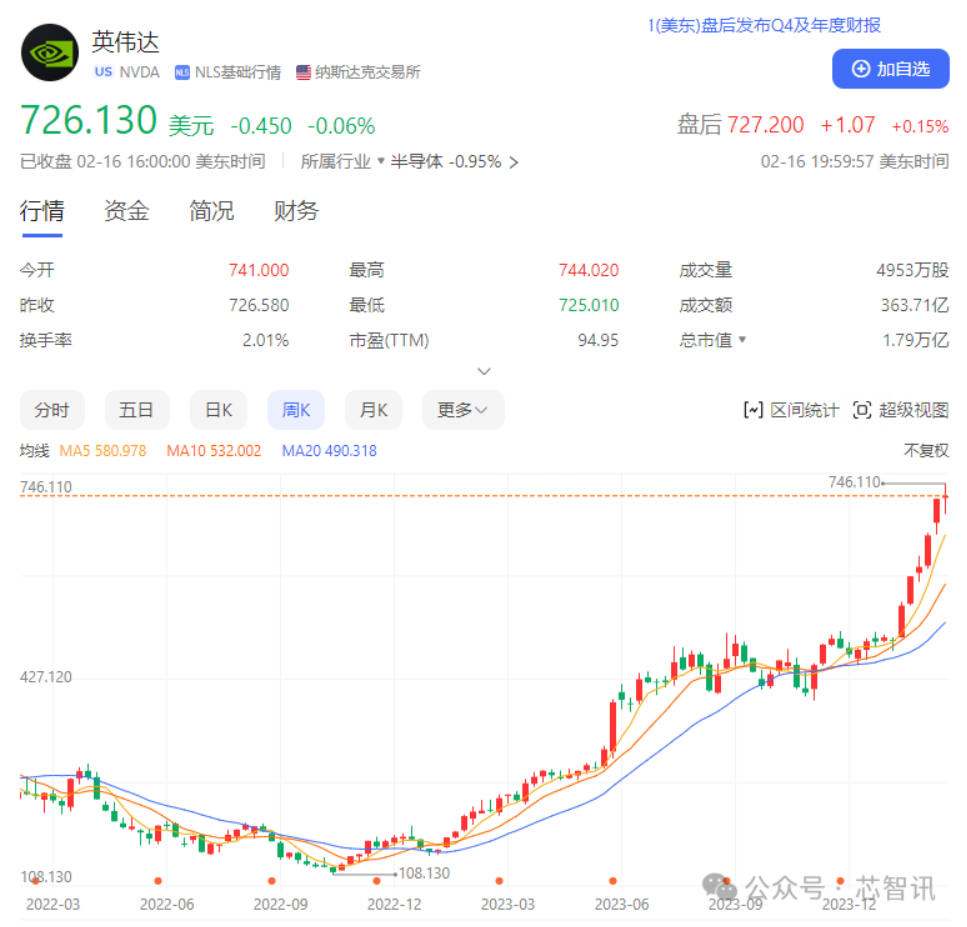967x927 pixels.
Task: Click the 2023-06 date axis label
Action: point(622,905)
